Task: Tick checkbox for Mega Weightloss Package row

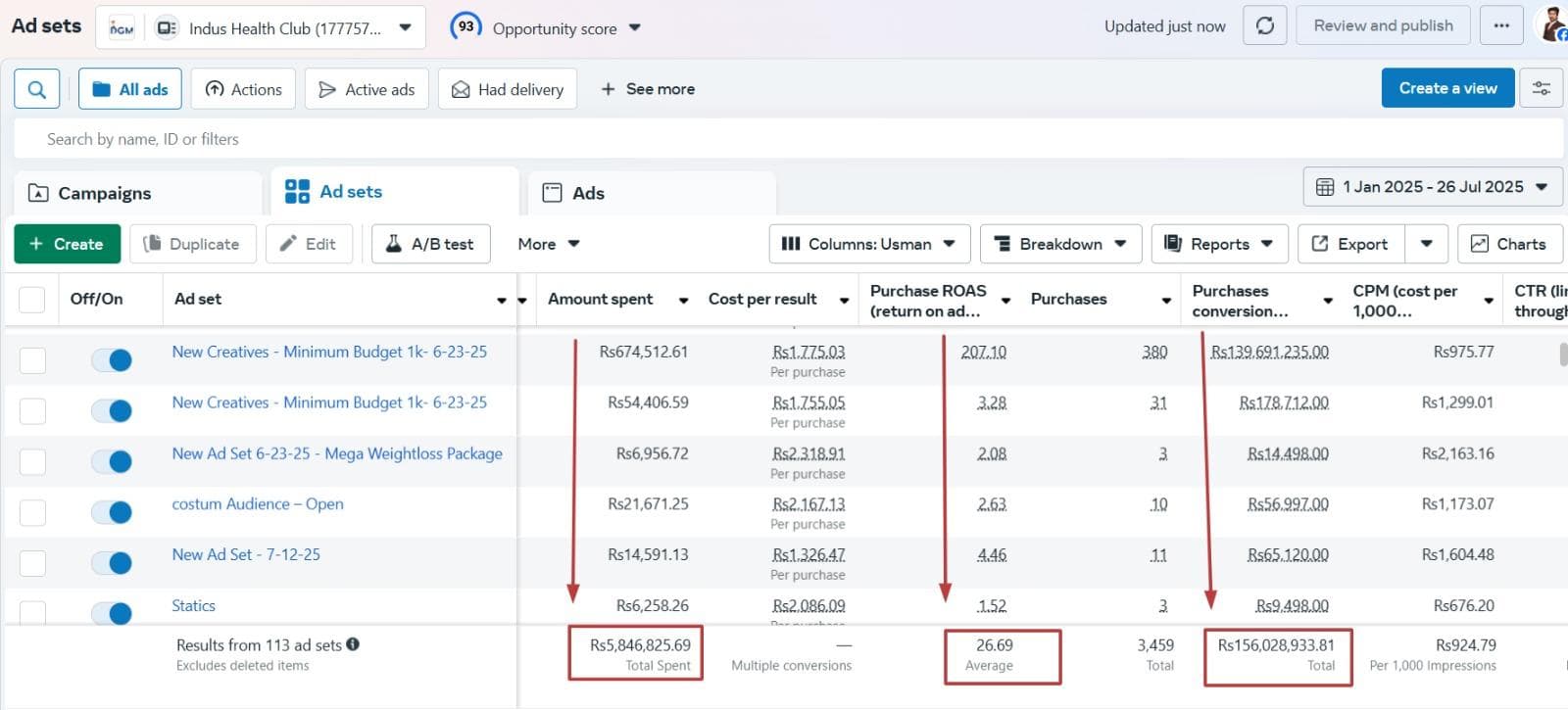Action: [x=32, y=461]
